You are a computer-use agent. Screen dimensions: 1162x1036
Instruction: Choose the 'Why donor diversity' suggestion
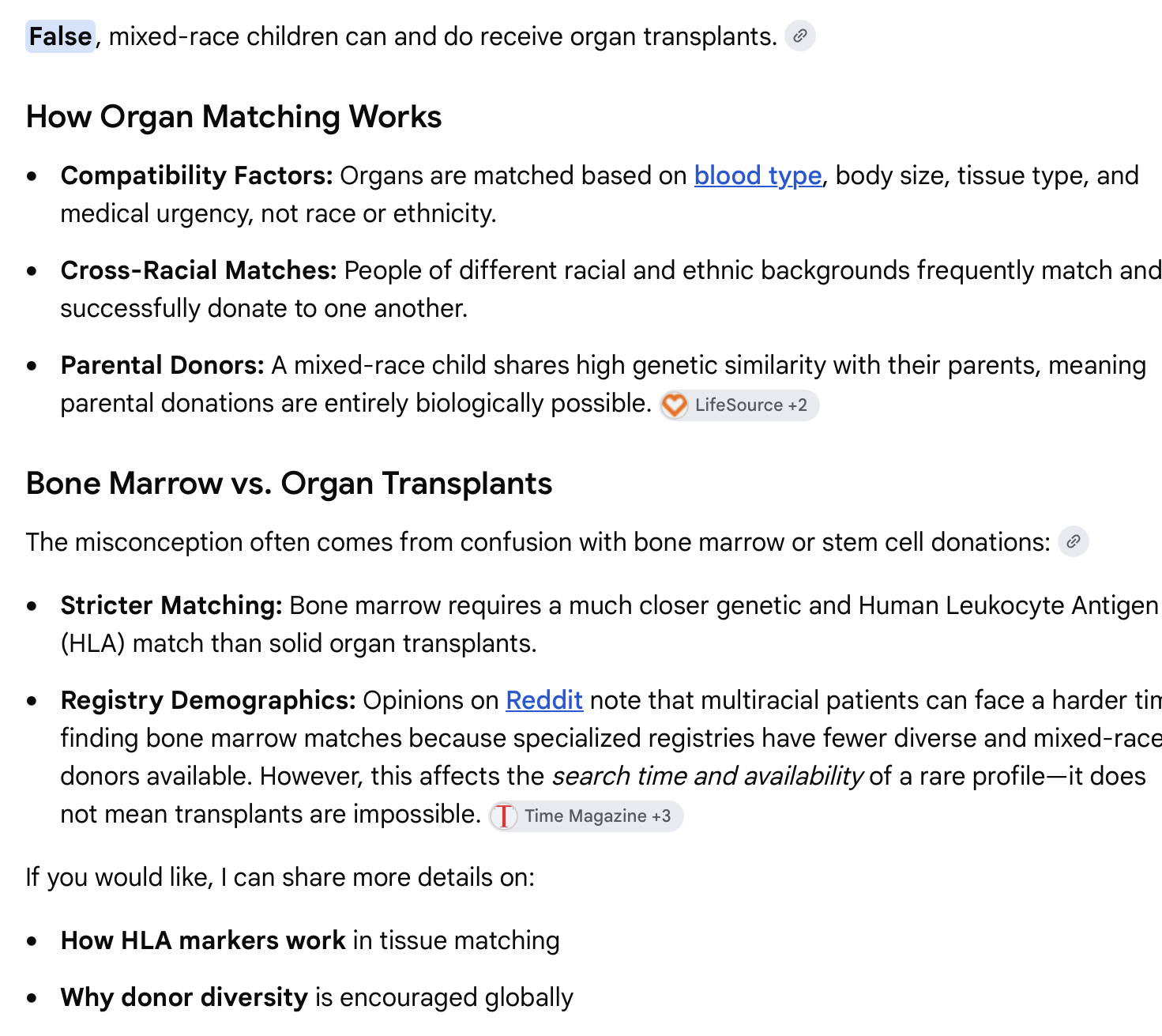184,997
